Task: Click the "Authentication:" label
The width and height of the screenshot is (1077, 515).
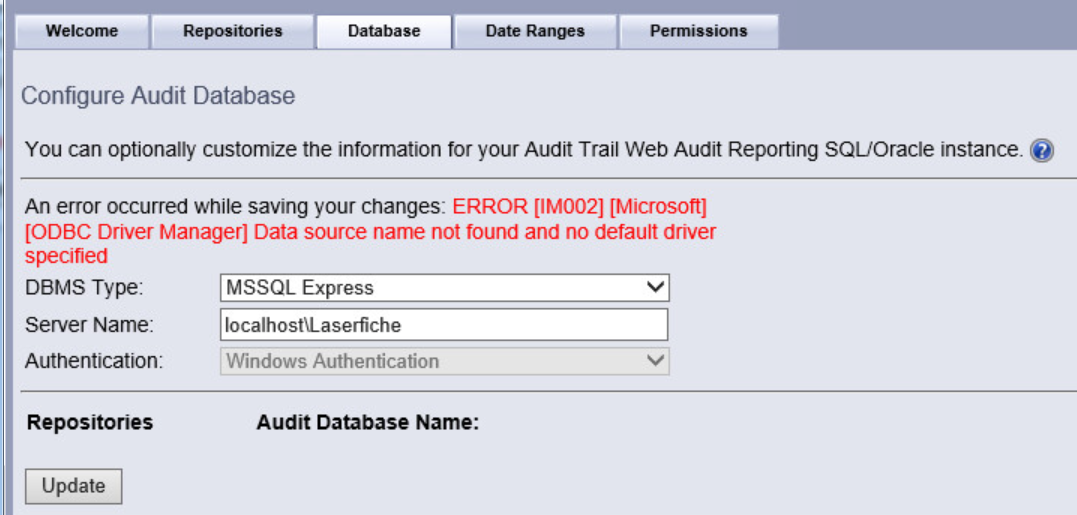Action: click(93, 361)
